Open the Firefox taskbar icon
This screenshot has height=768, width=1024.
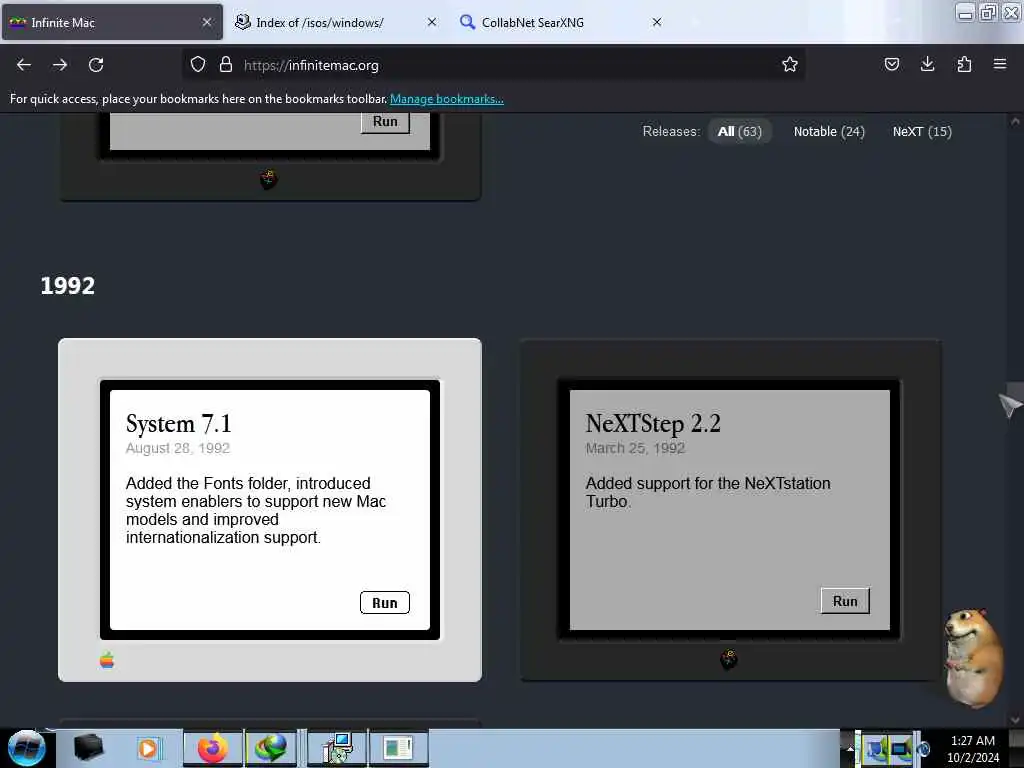pos(213,748)
